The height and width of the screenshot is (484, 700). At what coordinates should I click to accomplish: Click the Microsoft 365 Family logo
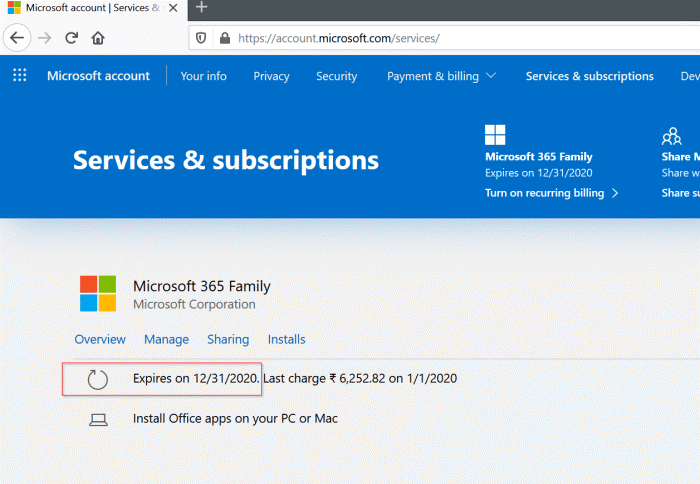pos(98,294)
